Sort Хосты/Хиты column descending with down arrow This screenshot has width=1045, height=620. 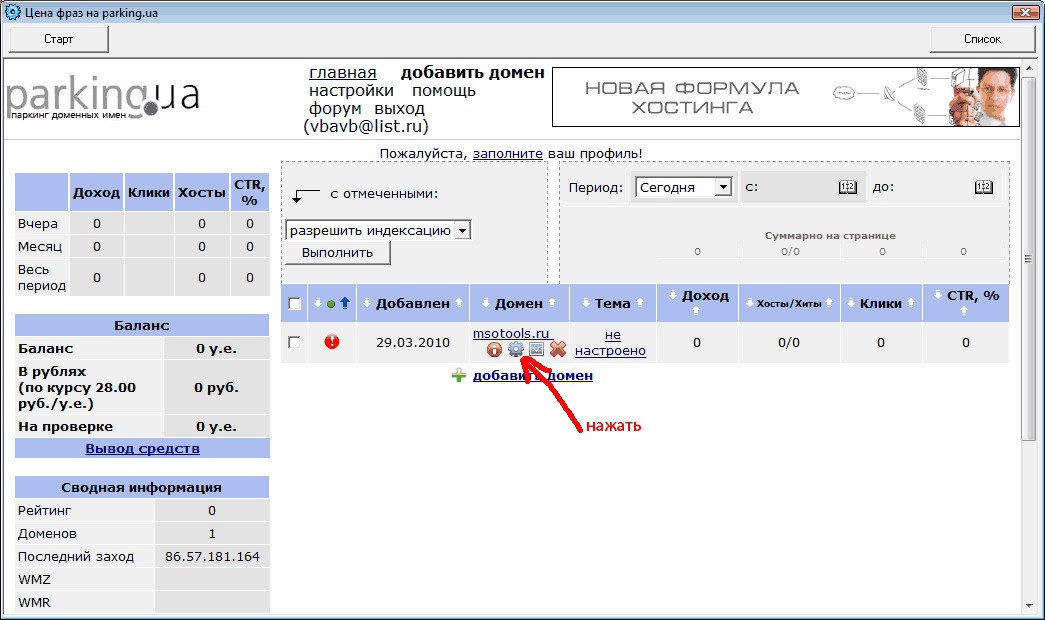click(x=749, y=303)
